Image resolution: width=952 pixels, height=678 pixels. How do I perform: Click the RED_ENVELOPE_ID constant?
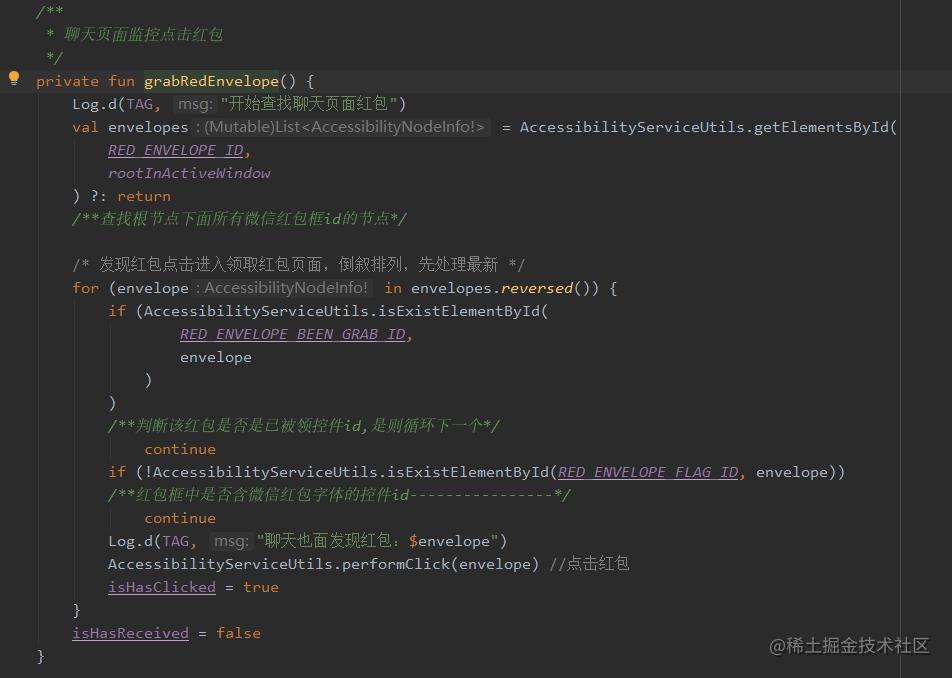176,151
